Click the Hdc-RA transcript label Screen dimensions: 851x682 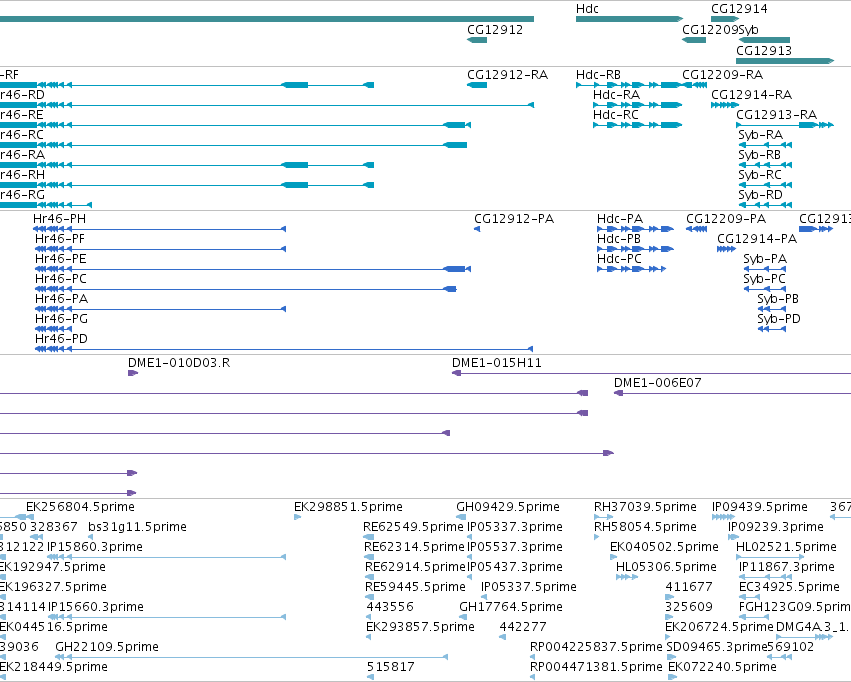click(x=616, y=95)
